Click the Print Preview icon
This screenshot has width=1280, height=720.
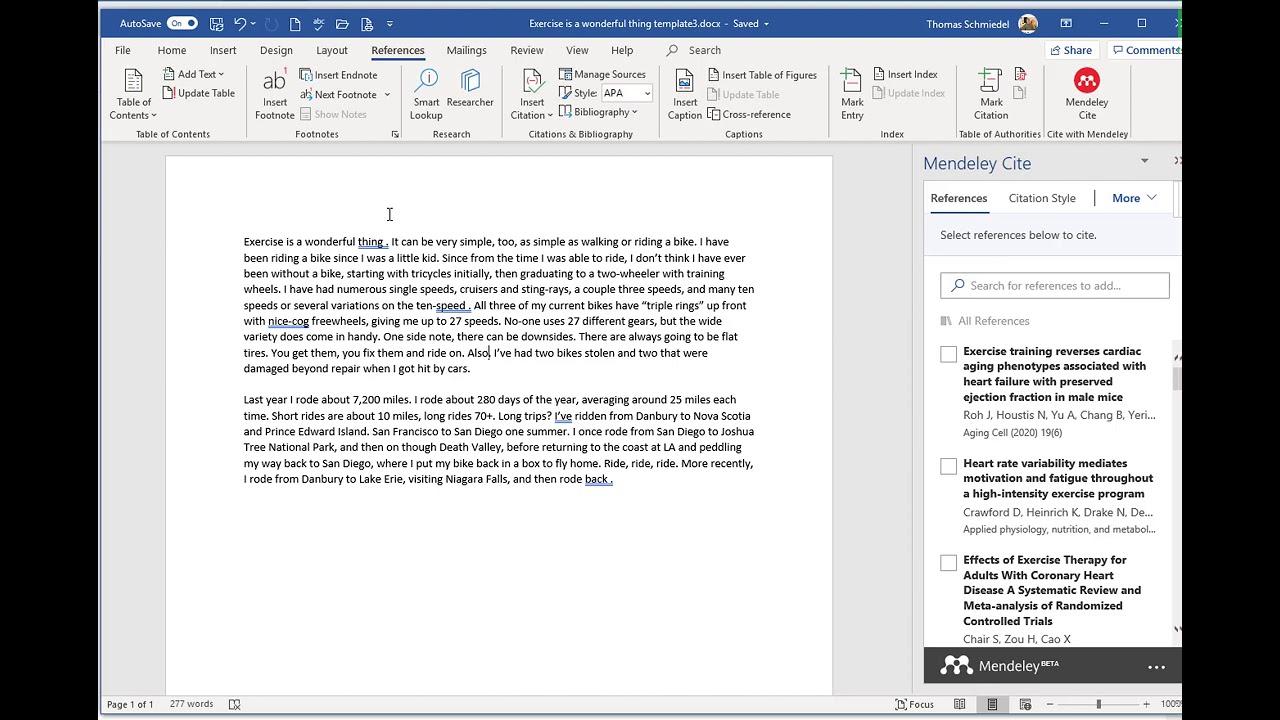(367, 23)
